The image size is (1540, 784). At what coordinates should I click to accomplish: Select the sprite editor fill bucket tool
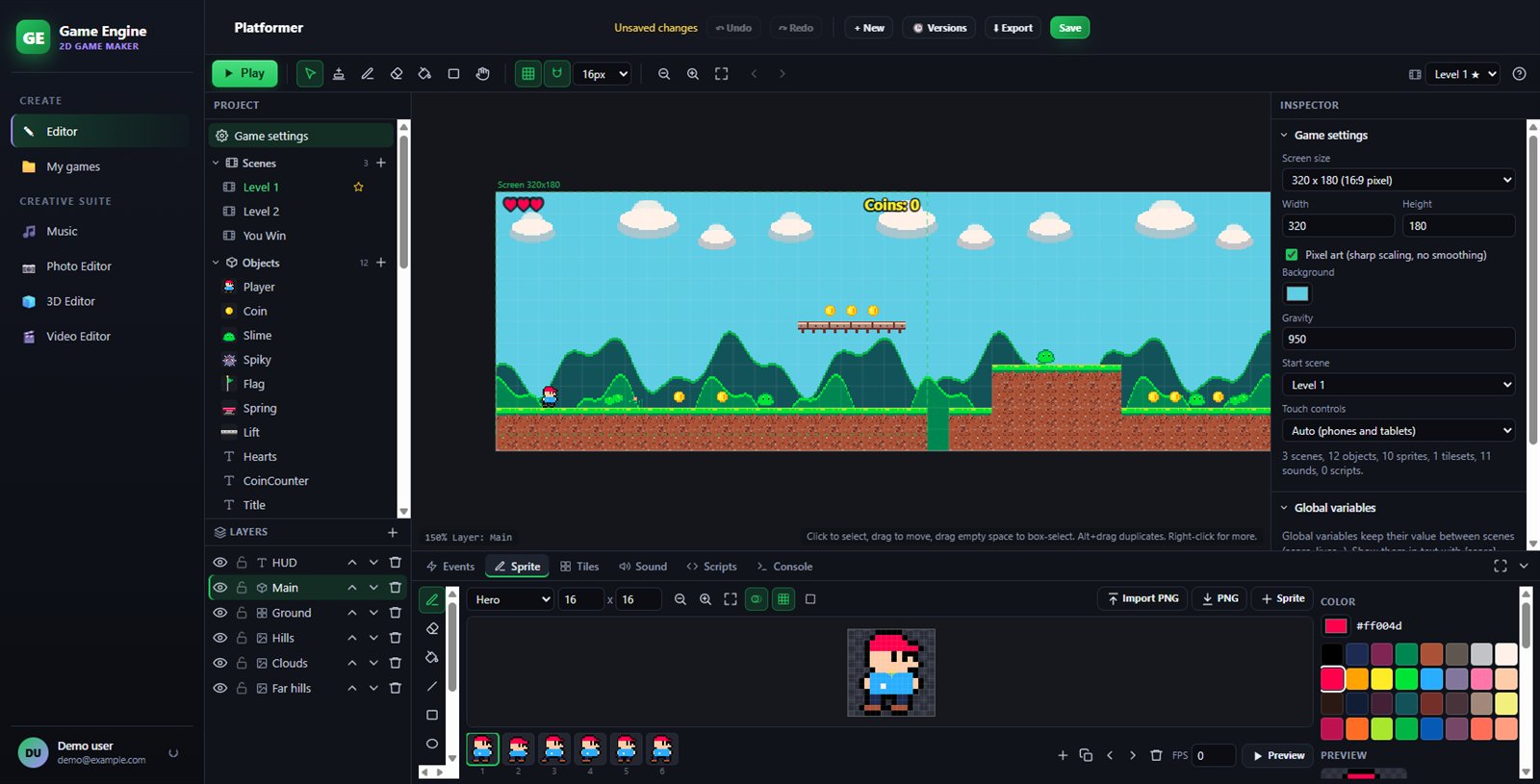[432, 658]
